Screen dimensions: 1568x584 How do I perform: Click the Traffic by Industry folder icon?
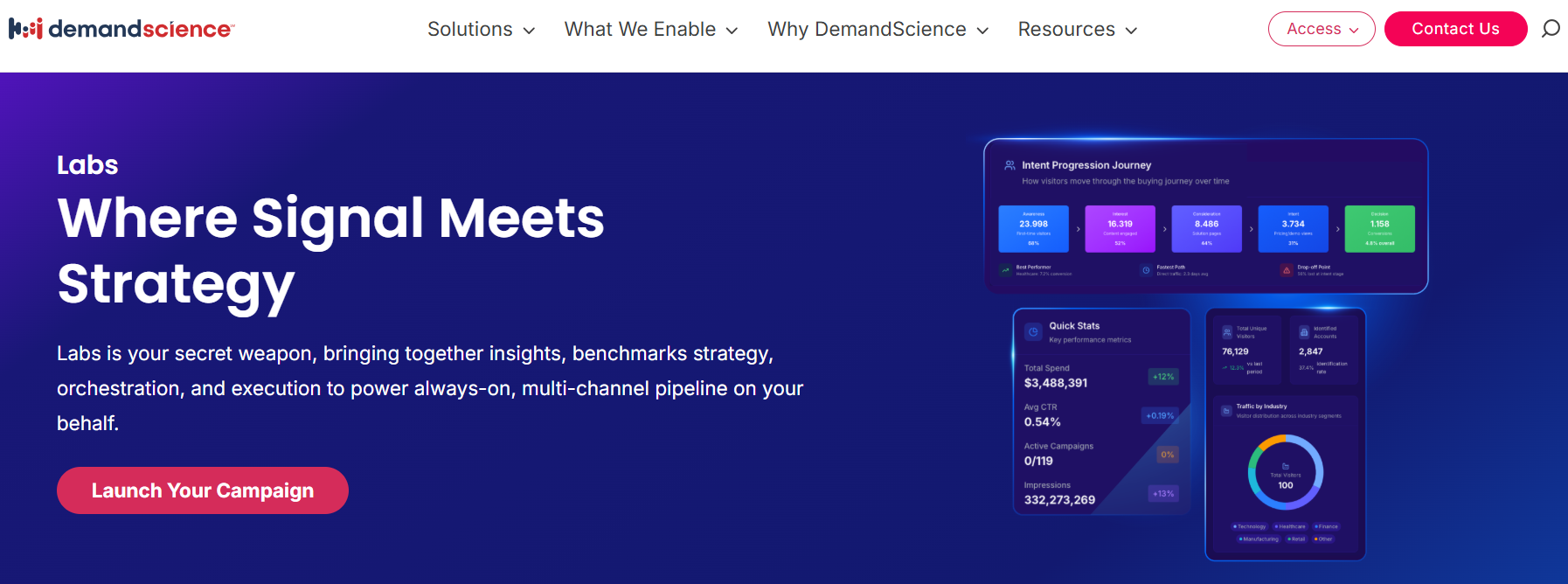pos(1226,410)
